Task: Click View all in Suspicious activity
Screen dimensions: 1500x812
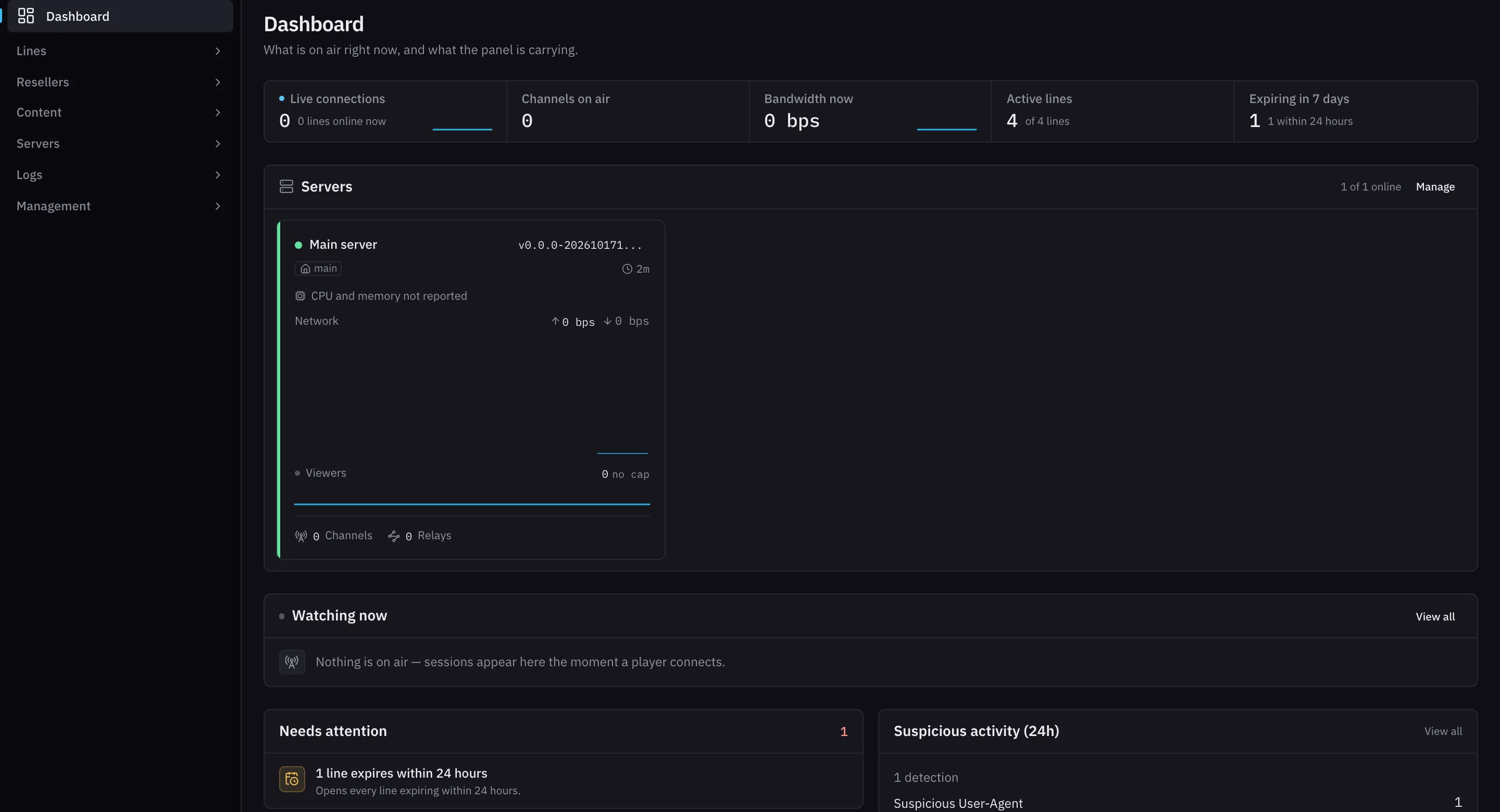Action: pos(1443,731)
